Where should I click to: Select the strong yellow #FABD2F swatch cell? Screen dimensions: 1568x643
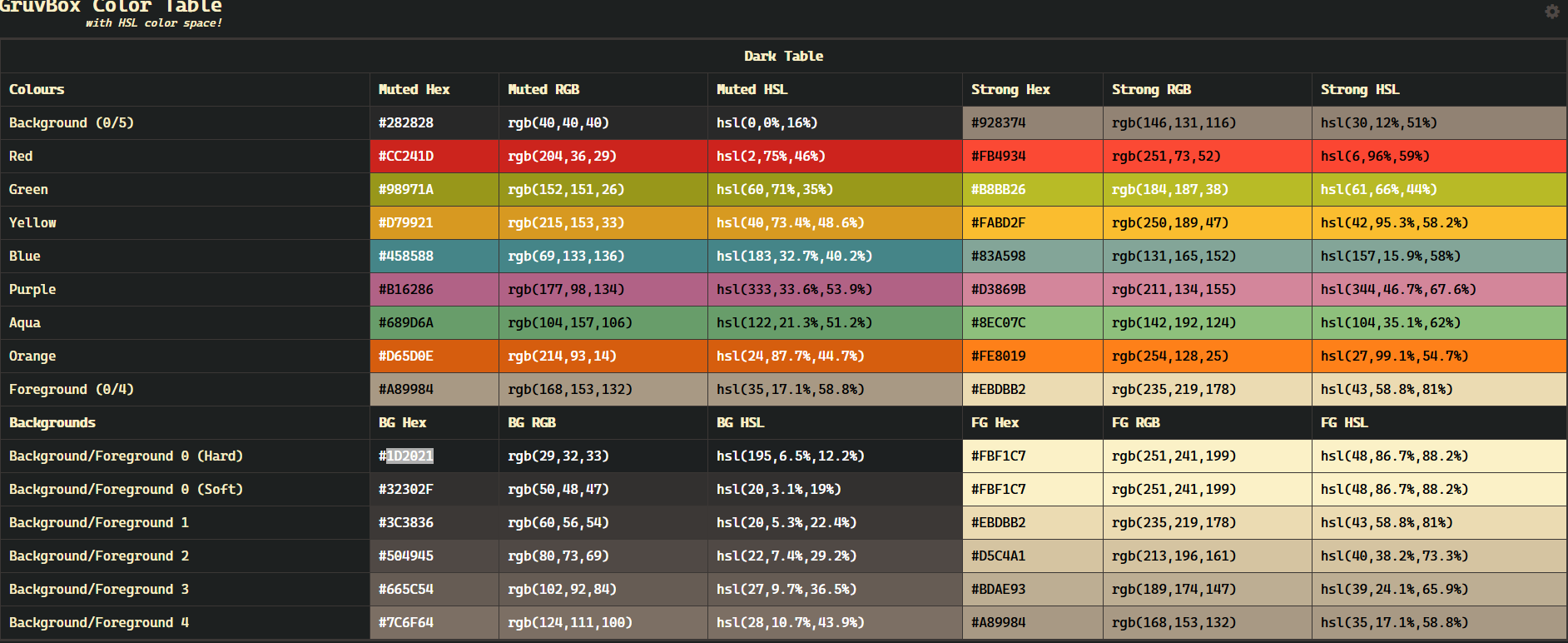click(1033, 222)
